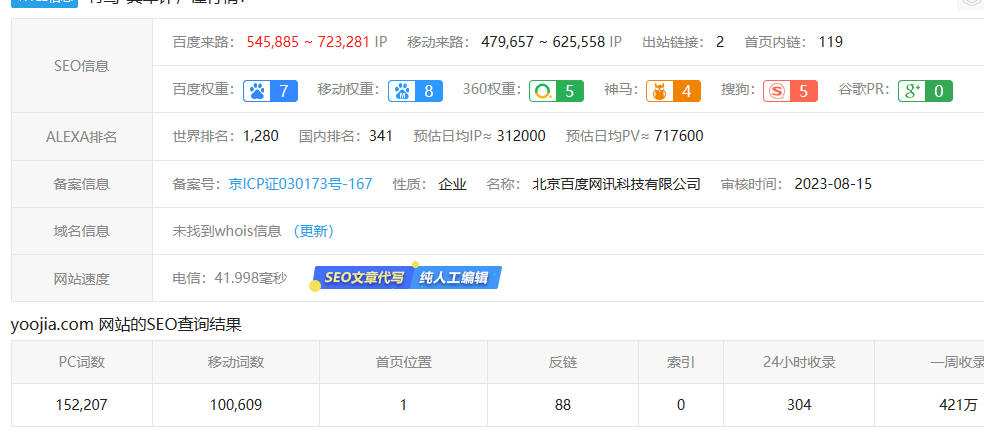Click the domestic rank value 341
Screen dimensions: 984x435
click(381, 136)
